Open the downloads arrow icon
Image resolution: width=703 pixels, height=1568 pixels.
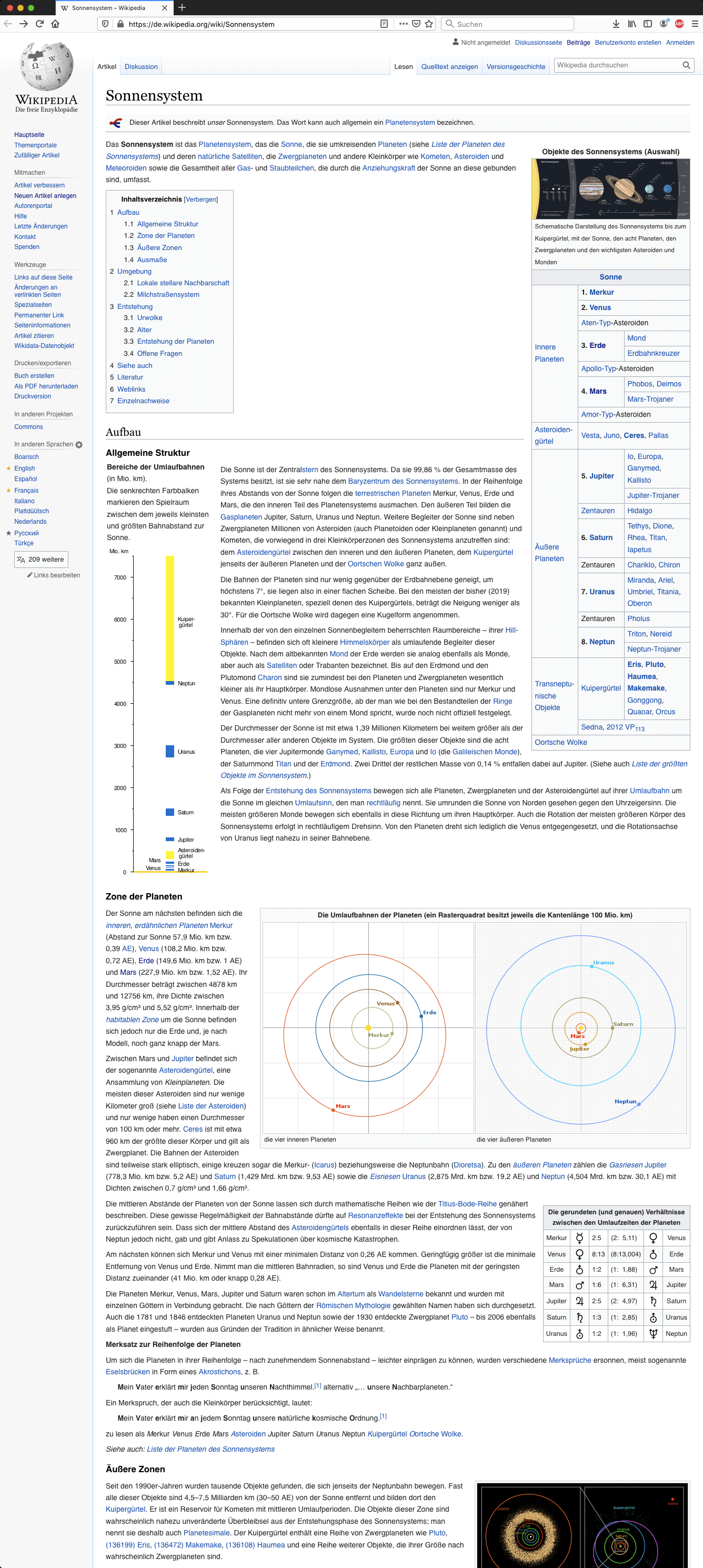coord(616,24)
